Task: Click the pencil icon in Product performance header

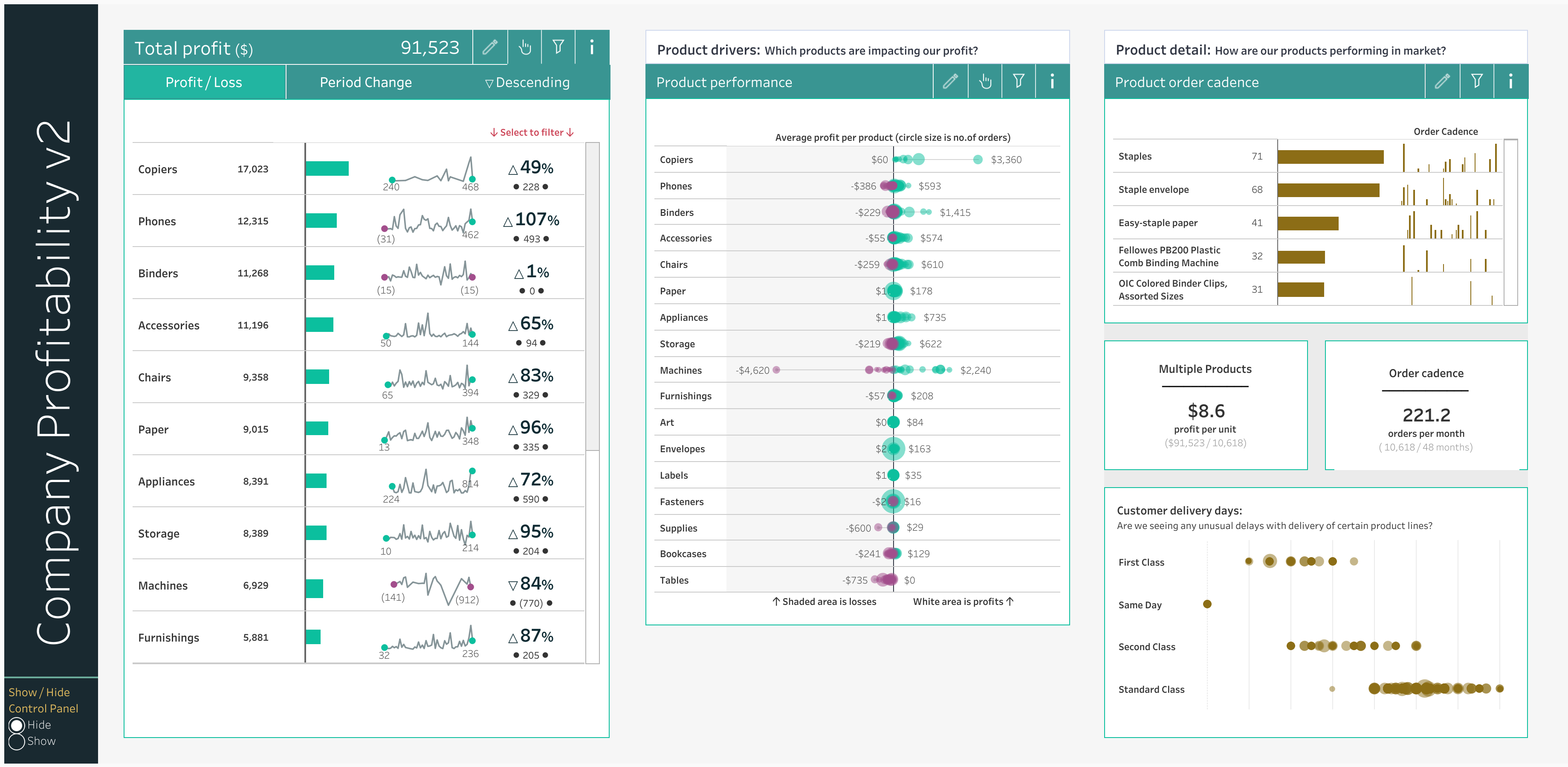Action: click(950, 81)
